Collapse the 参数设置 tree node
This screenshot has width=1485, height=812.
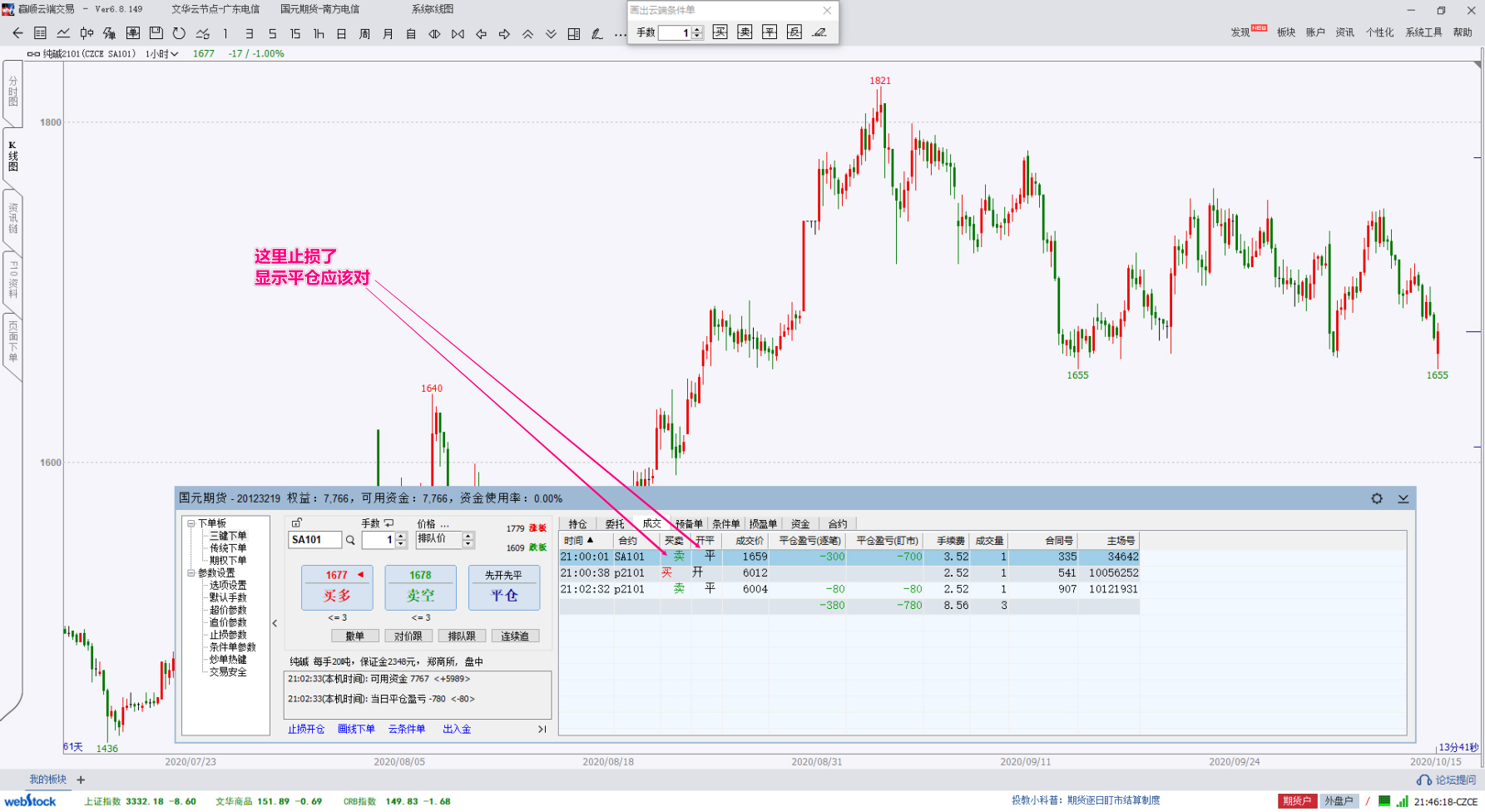[191, 573]
